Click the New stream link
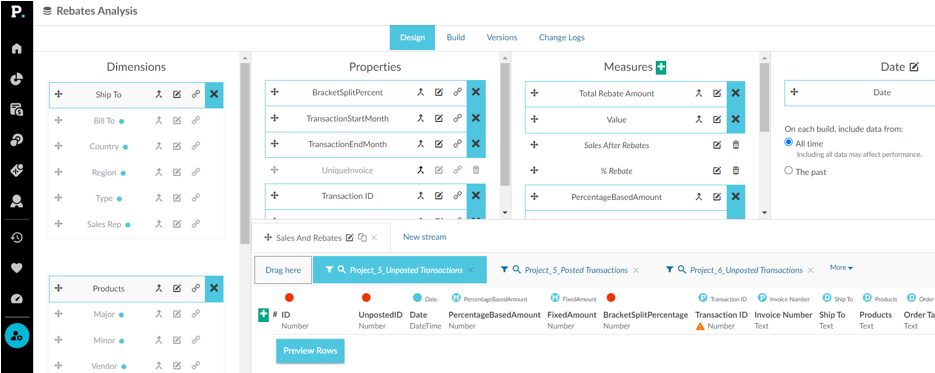The height and width of the screenshot is (373, 935). pyautogui.click(x=425, y=237)
